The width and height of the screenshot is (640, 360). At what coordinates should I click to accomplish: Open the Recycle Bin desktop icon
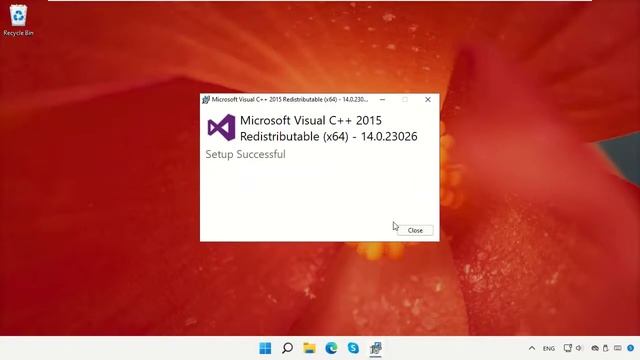pos(18,20)
